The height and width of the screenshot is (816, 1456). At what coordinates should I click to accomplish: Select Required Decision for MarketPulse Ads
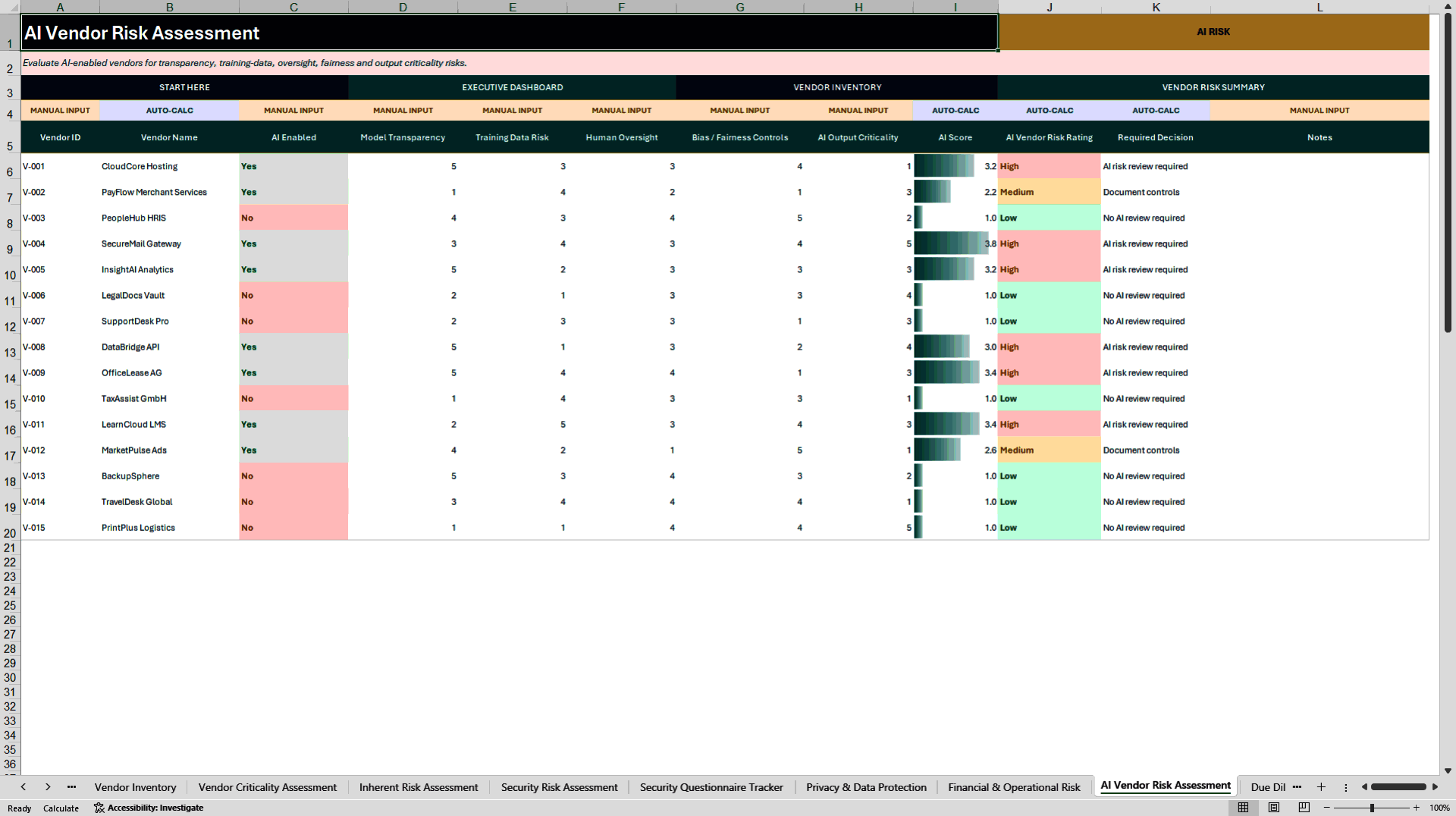1156,450
